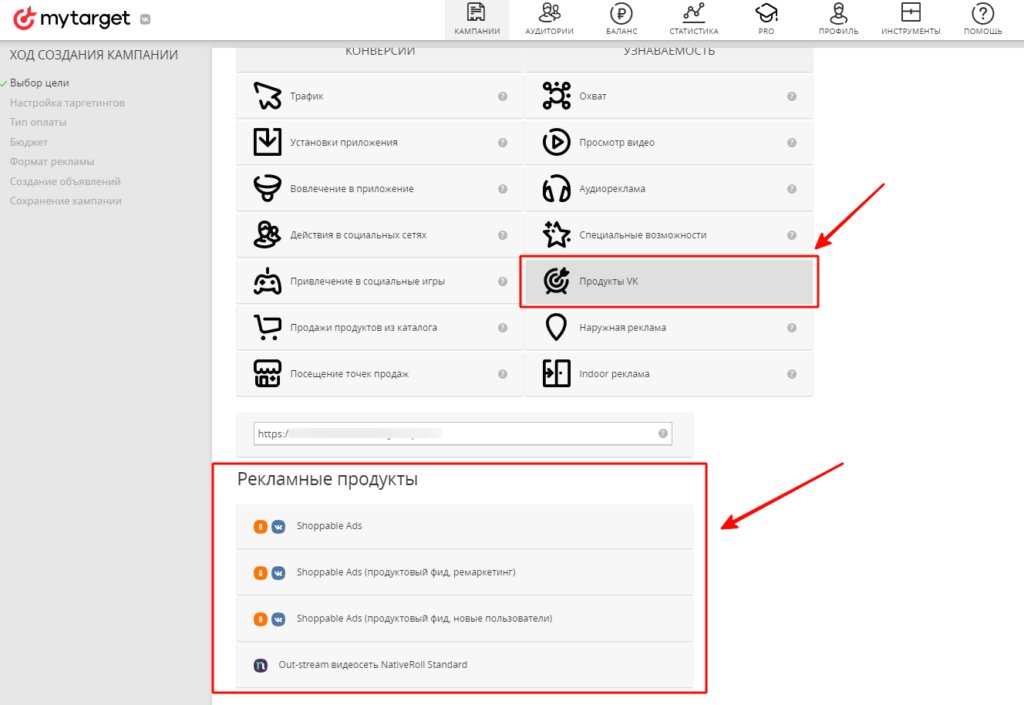Choose Установки приложения goal
The height and width of the screenshot is (705, 1024).
click(x=379, y=142)
